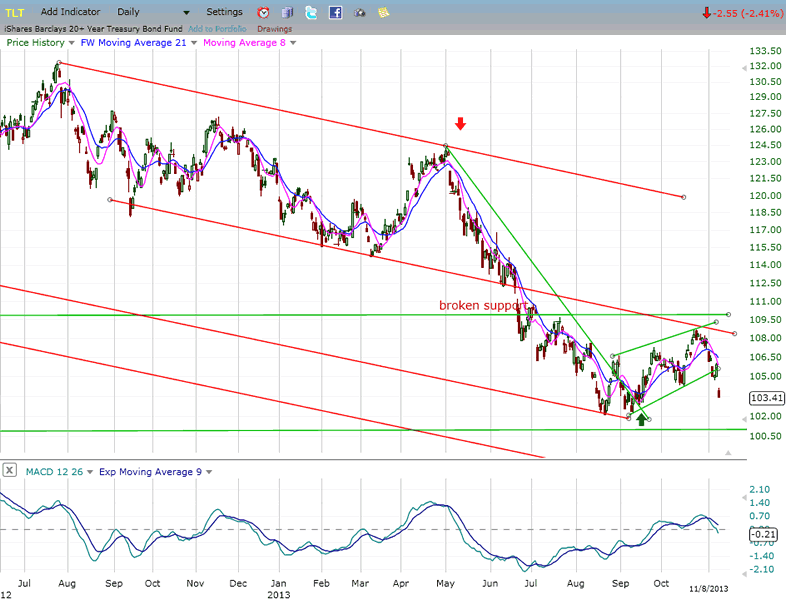Open the Drawings link
The width and height of the screenshot is (786, 600).
[x=274, y=29]
